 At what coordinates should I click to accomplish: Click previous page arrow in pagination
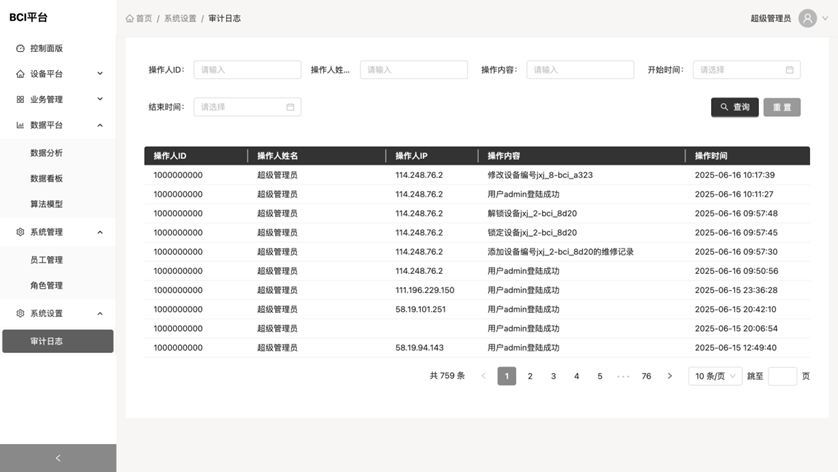484,376
